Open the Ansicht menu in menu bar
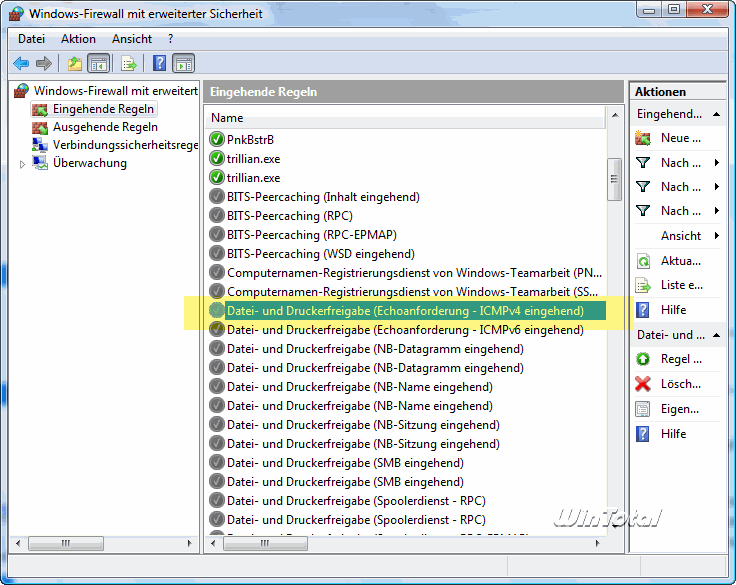 [x=132, y=39]
